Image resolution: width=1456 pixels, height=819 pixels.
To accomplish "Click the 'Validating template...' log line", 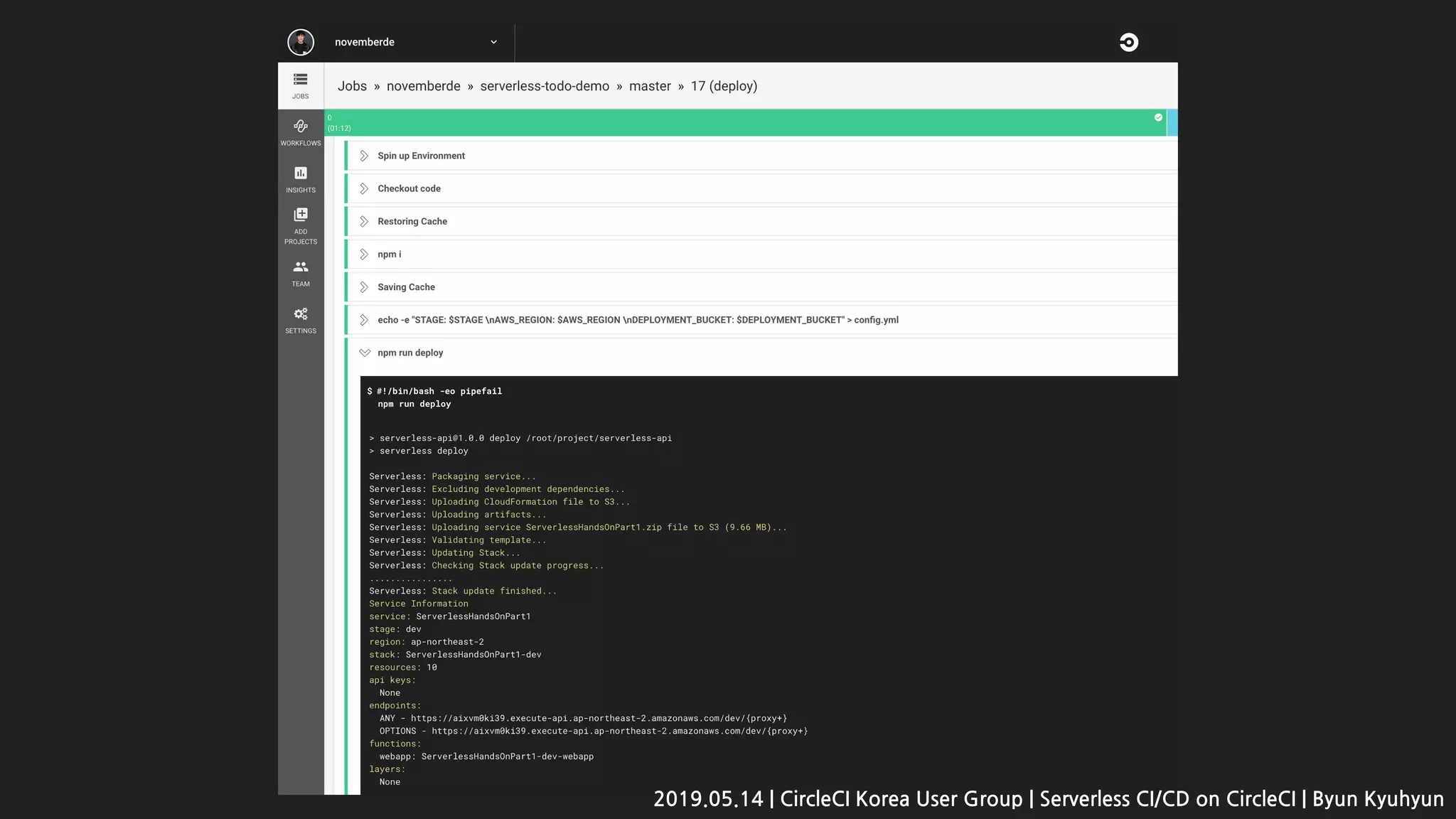I will (x=458, y=540).
